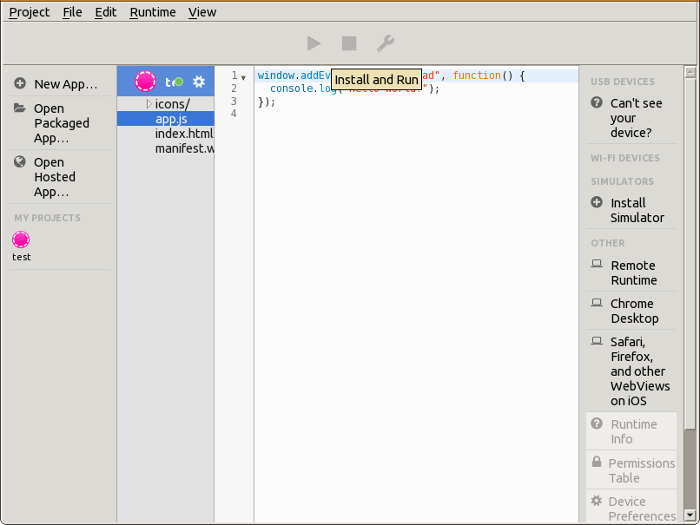
Task: Click New App… label
Action: tap(66, 84)
